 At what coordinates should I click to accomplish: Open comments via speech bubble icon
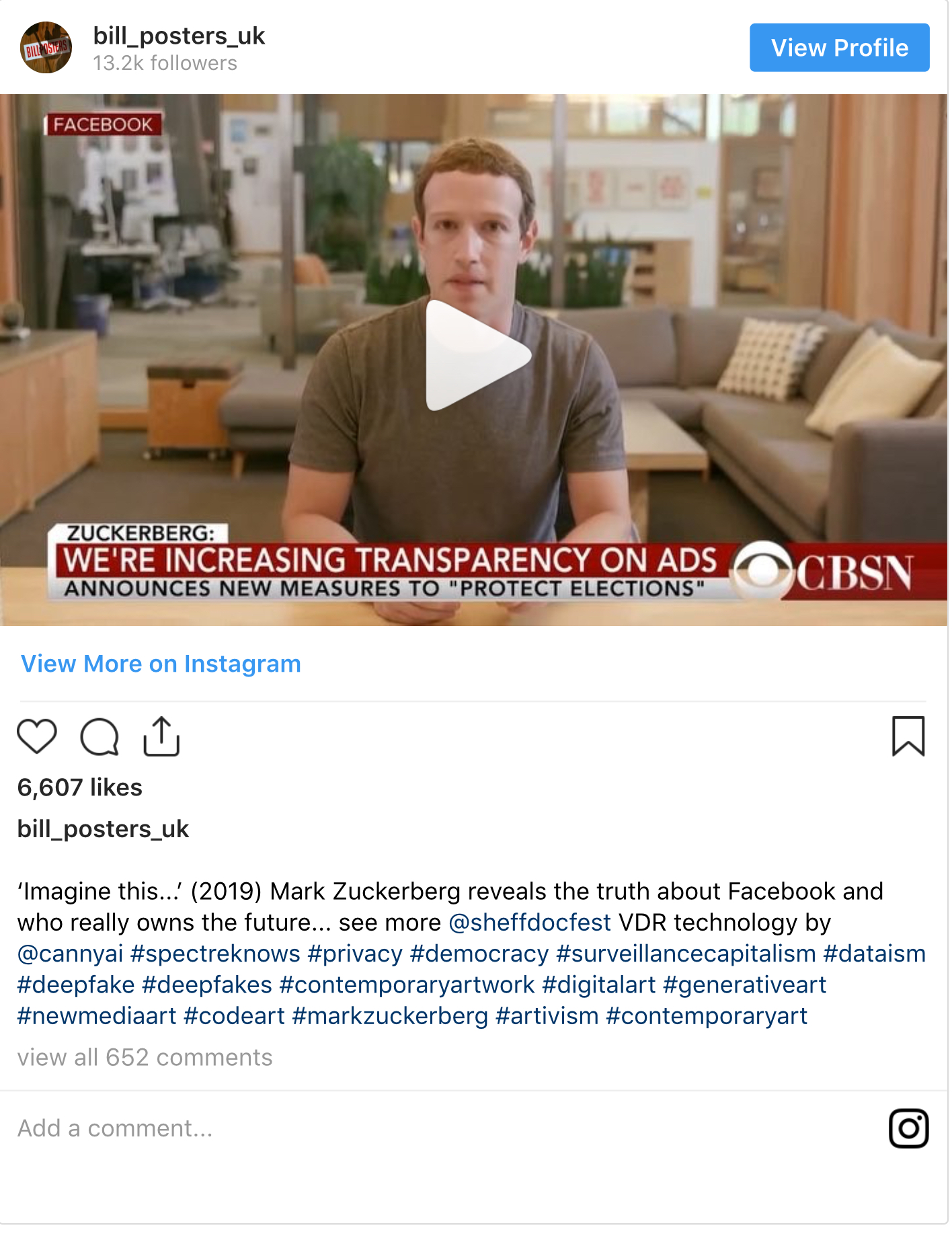click(100, 737)
